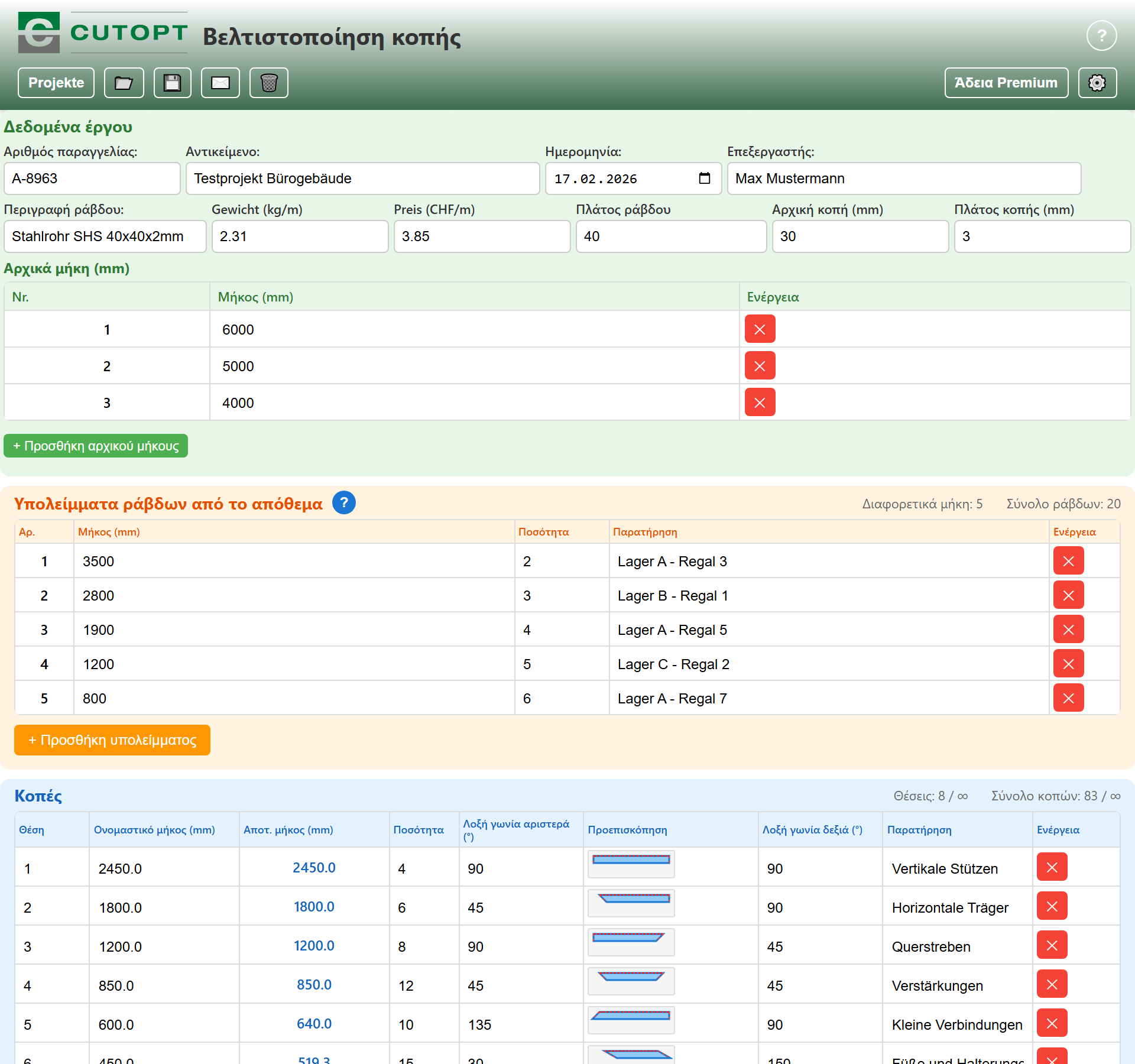Click the initial cut field with 30
The width and height of the screenshot is (1135, 1064).
[x=861, y=236]
